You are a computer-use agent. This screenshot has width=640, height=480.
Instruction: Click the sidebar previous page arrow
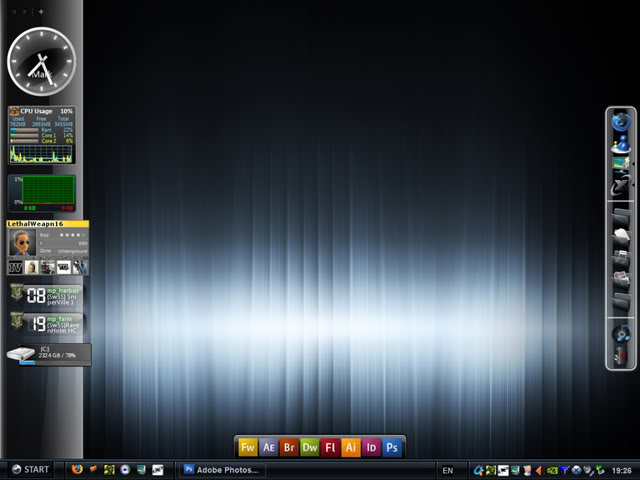point(14,12)
